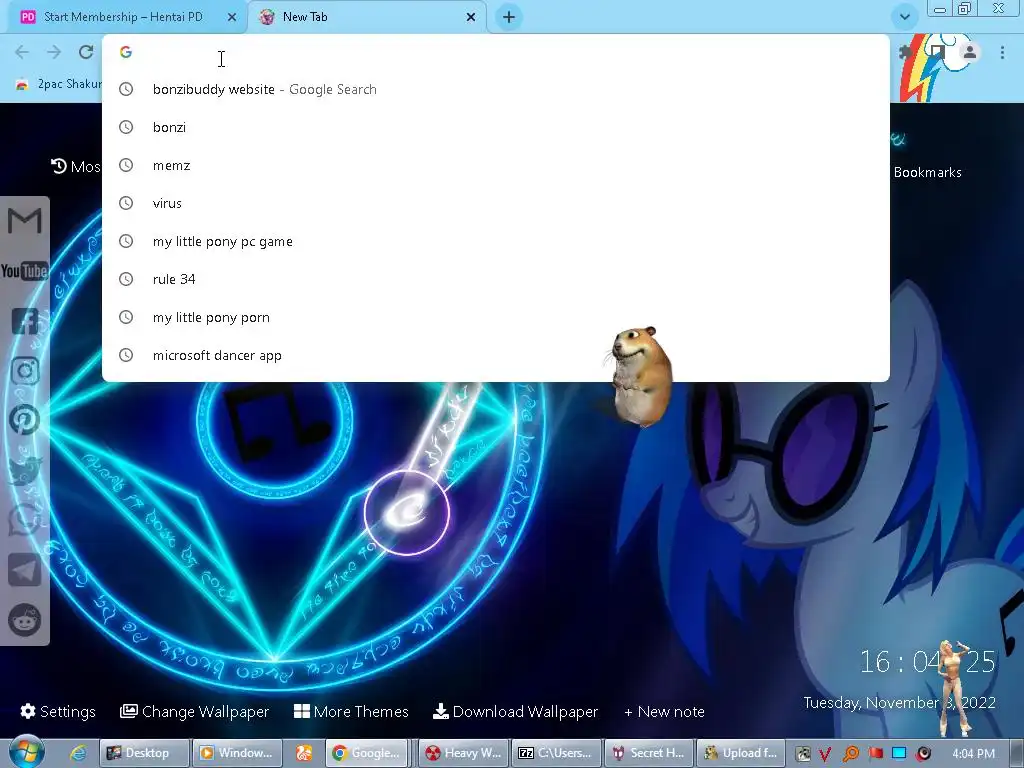Open the 2pac Shakur bookmark
This screenshot has width=1024, height=768.
[59, 84]
